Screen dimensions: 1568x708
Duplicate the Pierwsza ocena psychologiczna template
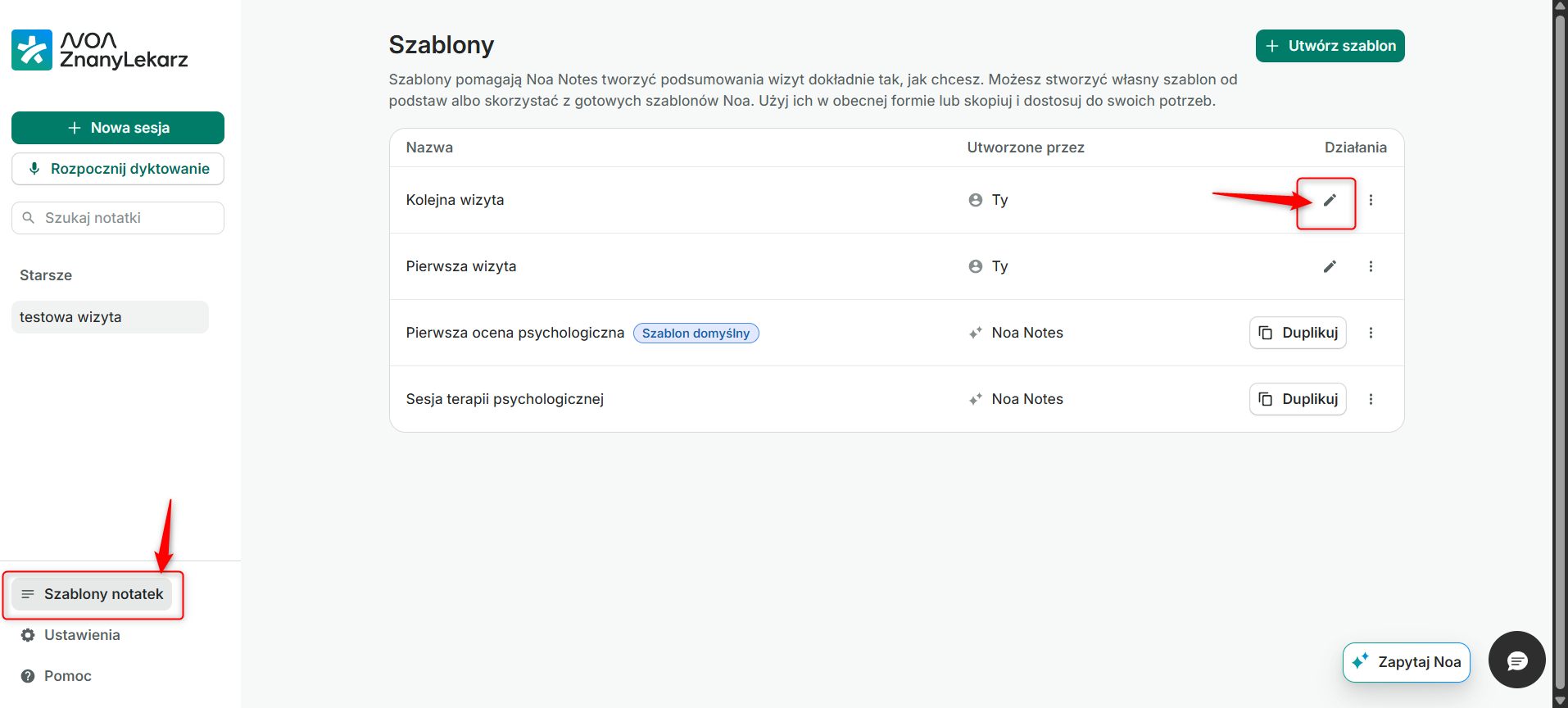tap(1298, 333)
